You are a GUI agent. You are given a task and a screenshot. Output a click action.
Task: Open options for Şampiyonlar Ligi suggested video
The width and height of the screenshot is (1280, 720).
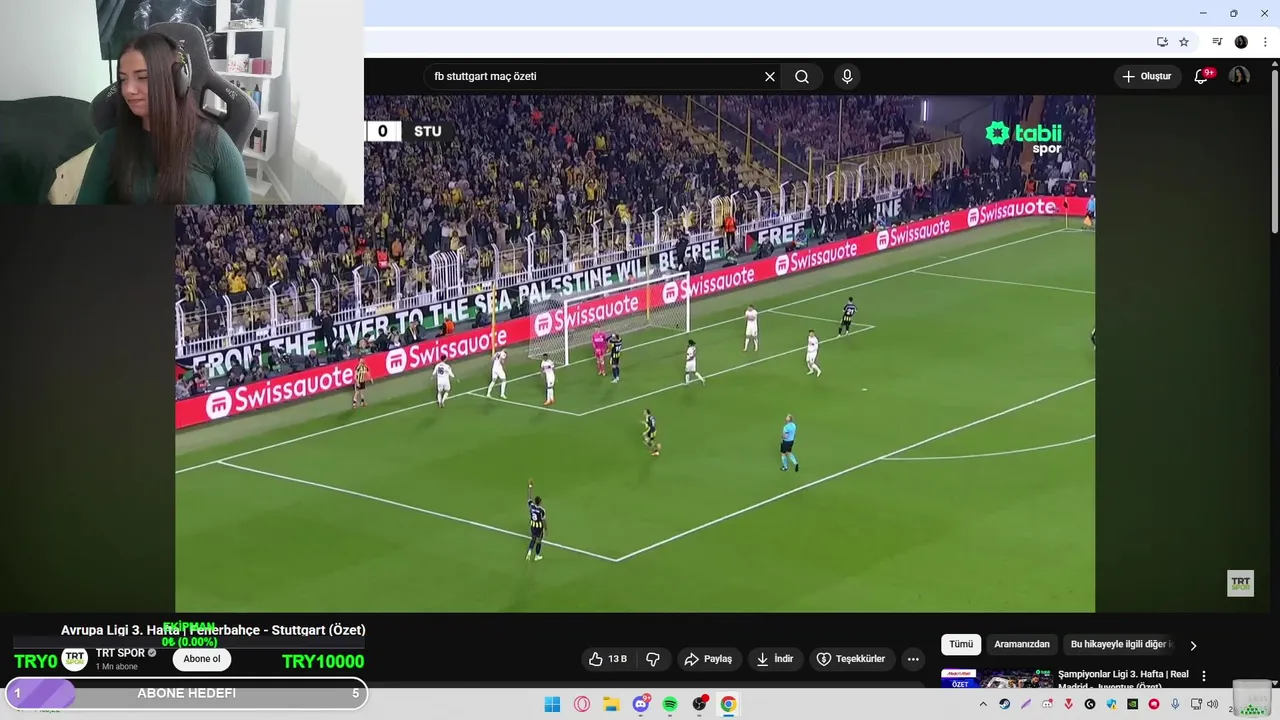click(x=1204, y=676)
